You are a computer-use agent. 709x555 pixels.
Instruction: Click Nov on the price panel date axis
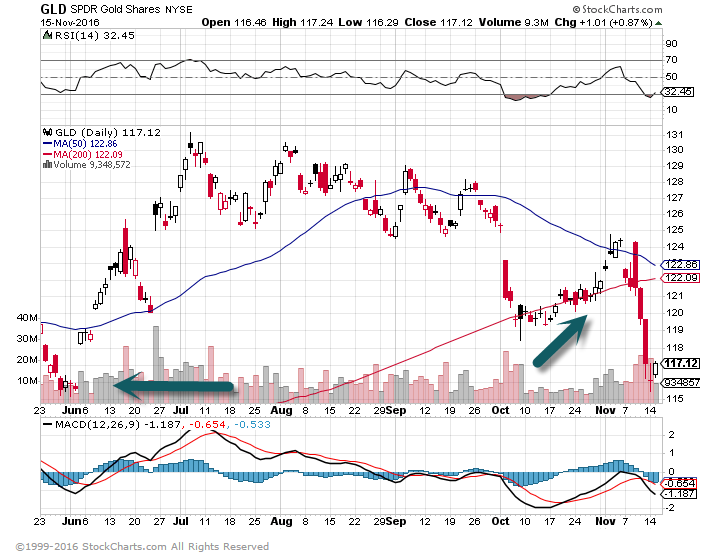coord(605,410)
